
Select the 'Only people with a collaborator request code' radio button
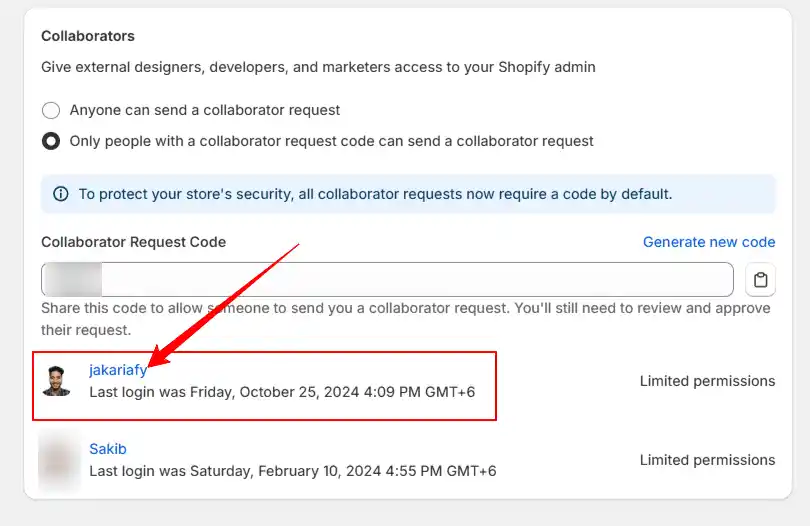51,141
